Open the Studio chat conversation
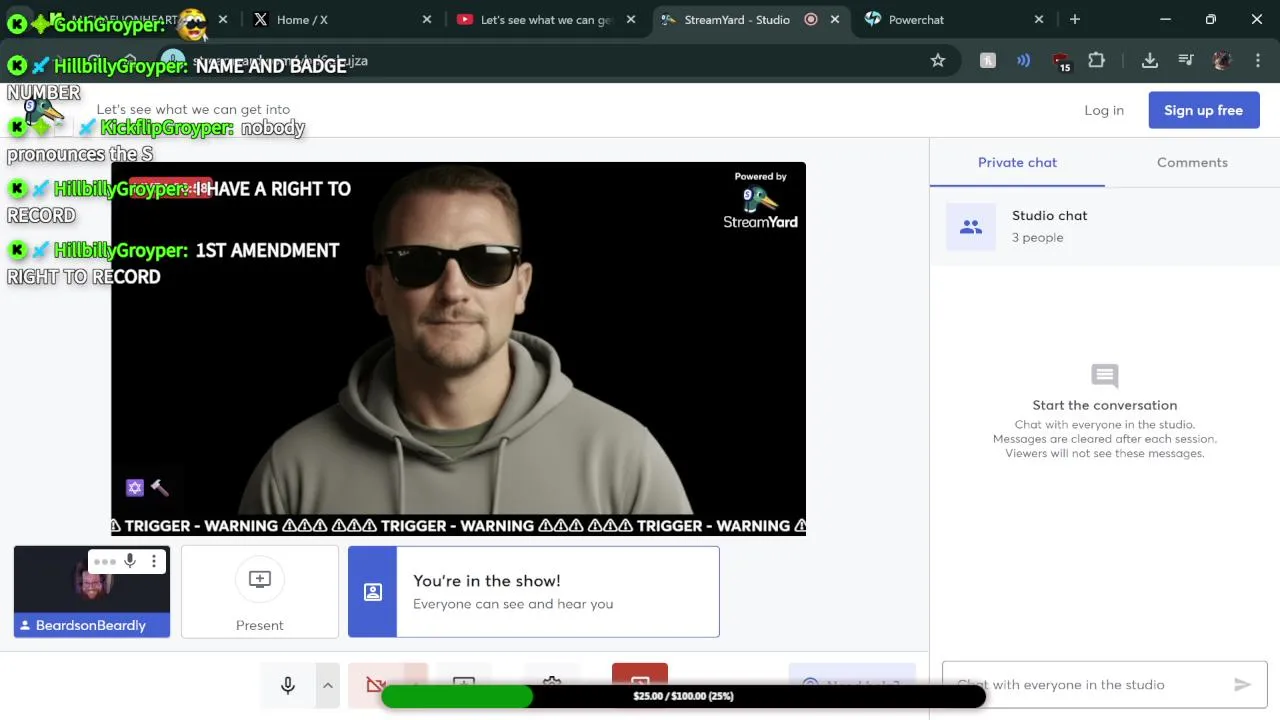 point(1105,226)
